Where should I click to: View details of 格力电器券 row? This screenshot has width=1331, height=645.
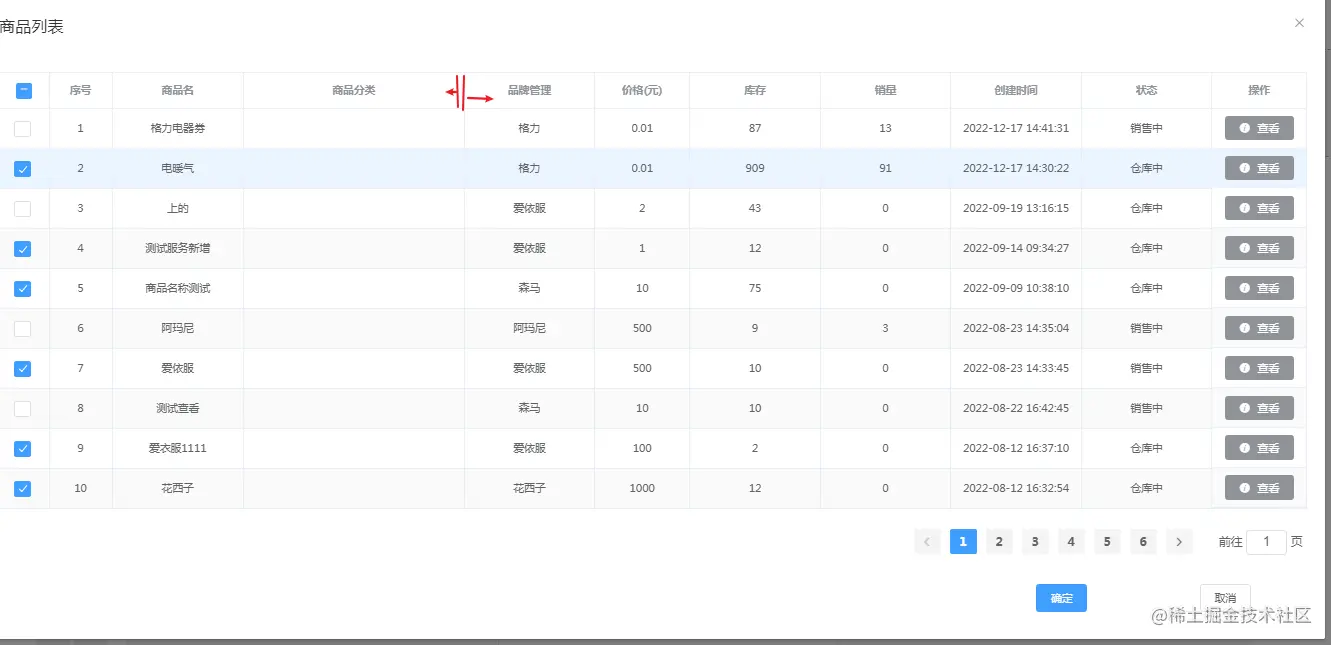click(1259, 128)
